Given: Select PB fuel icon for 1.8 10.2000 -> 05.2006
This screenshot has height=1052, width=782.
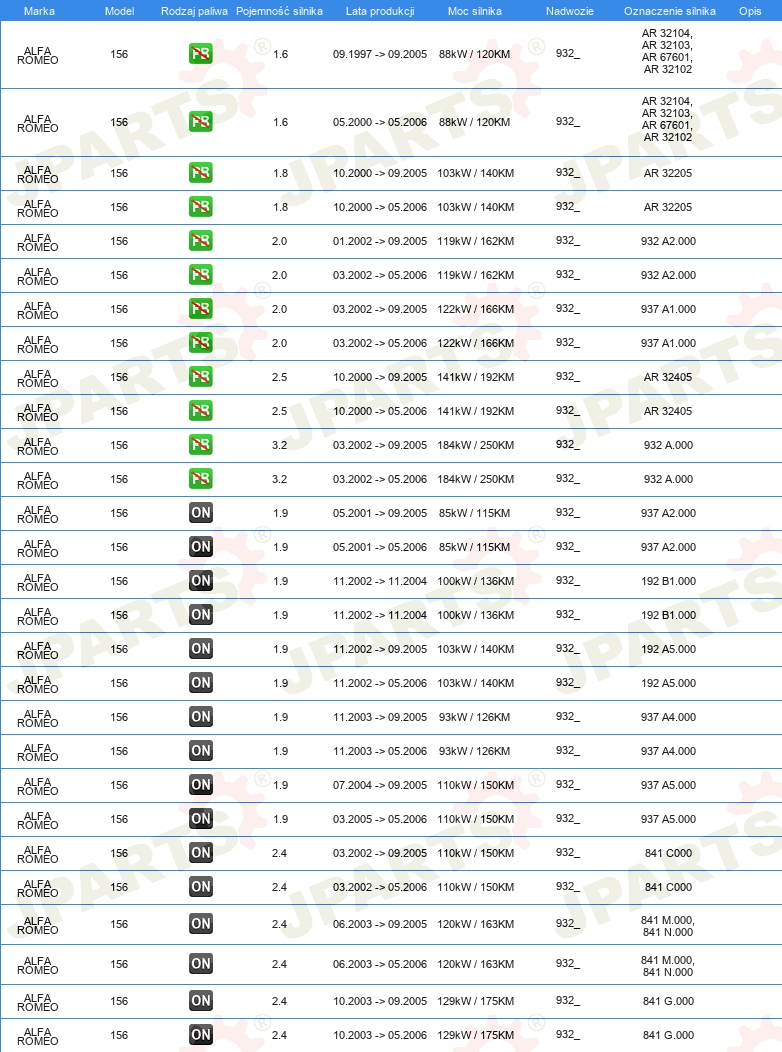Looking at the screenshot, I should tap(201, 207).
